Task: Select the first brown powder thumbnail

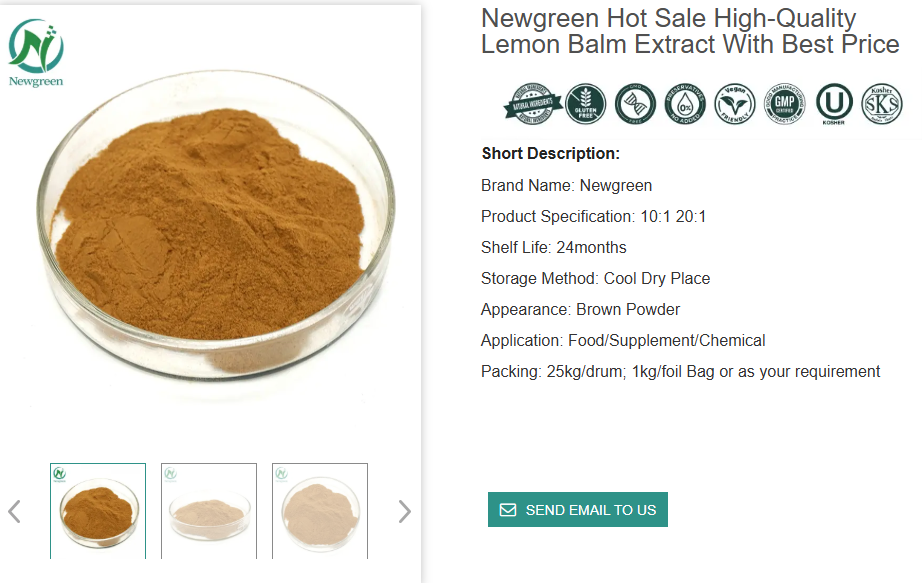Action: tap(98, 511)
